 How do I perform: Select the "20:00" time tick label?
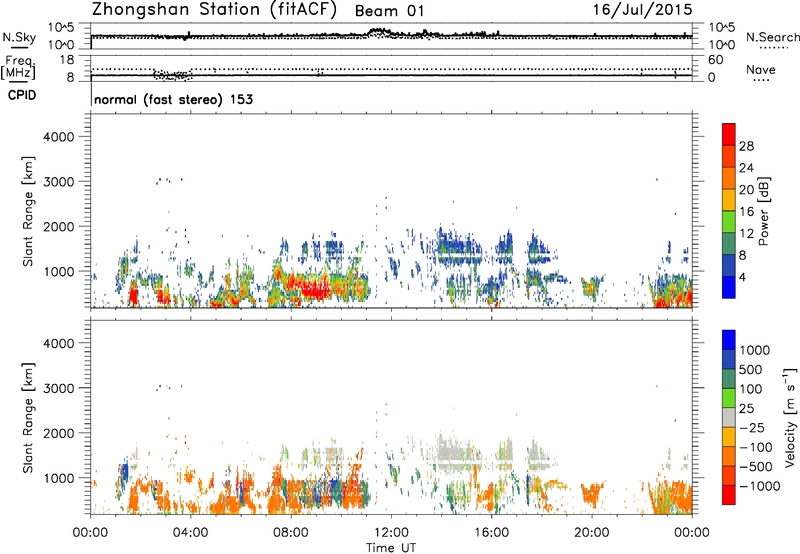click(592, 533)
